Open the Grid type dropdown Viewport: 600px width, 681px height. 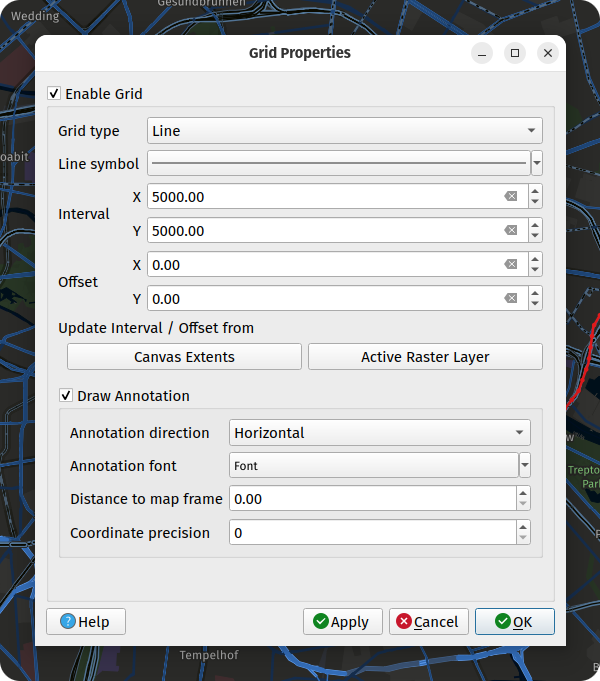[345, 131]
